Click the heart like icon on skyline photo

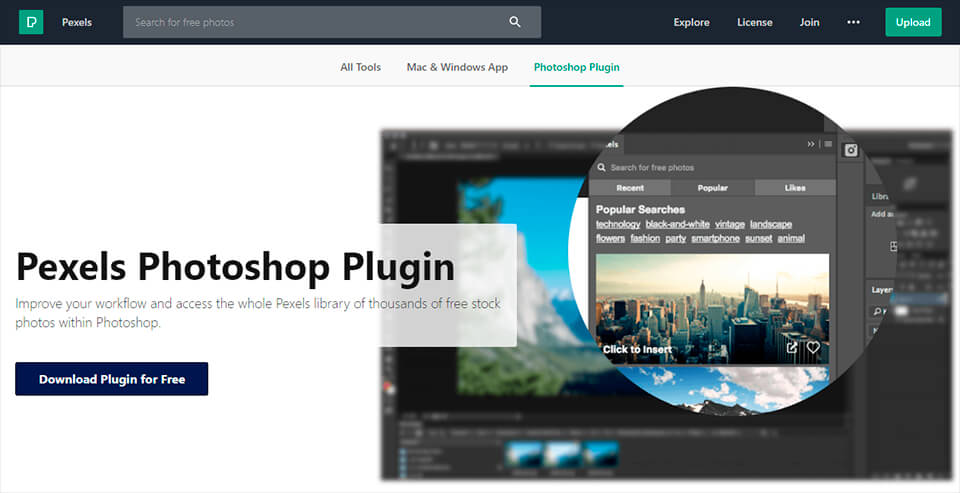point(813,347)
